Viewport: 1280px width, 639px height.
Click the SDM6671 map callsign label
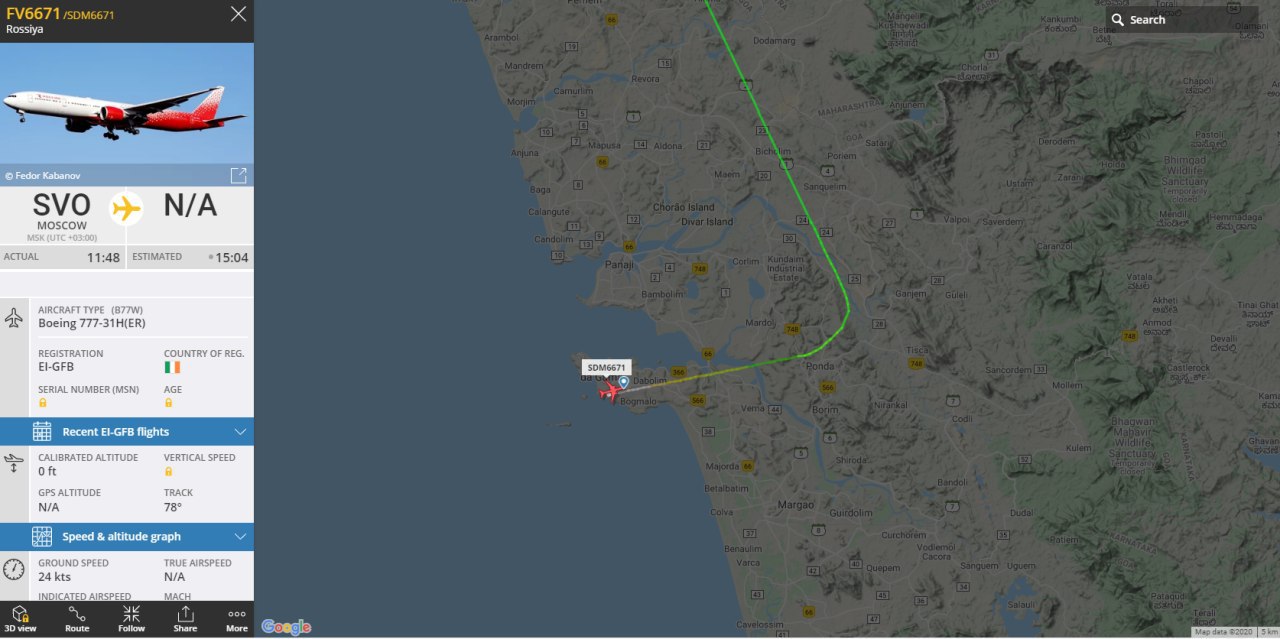pyautogui.click(x=606, y=368)
